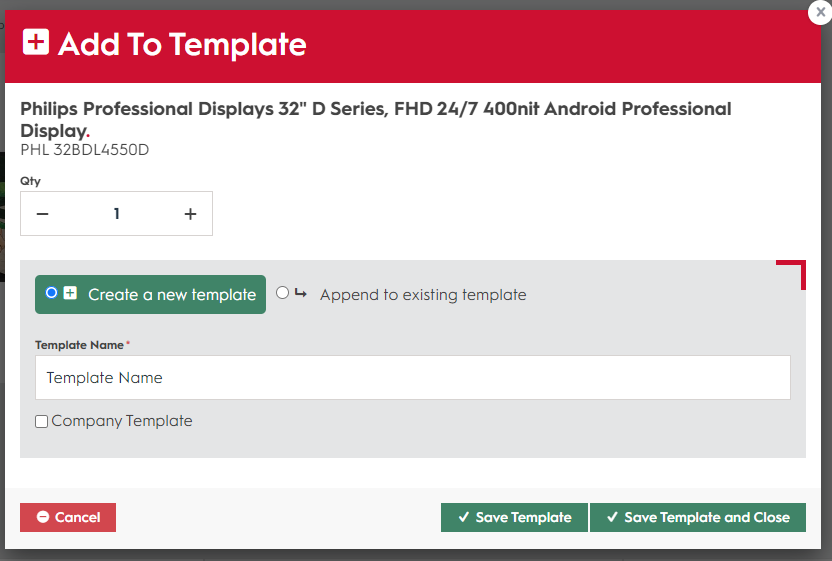
Task: Click the Template Name field label
Action: 80,345
